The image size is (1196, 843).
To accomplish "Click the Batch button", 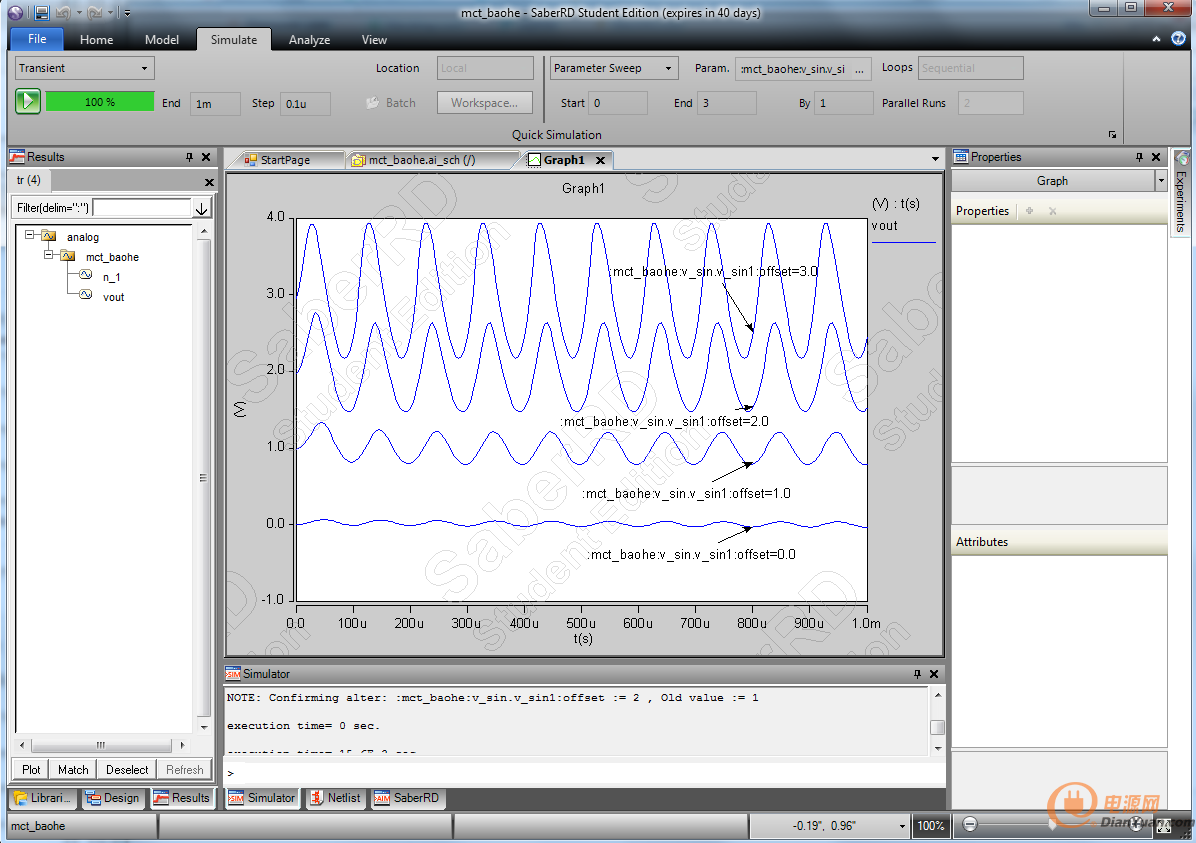I will point(391,102).
